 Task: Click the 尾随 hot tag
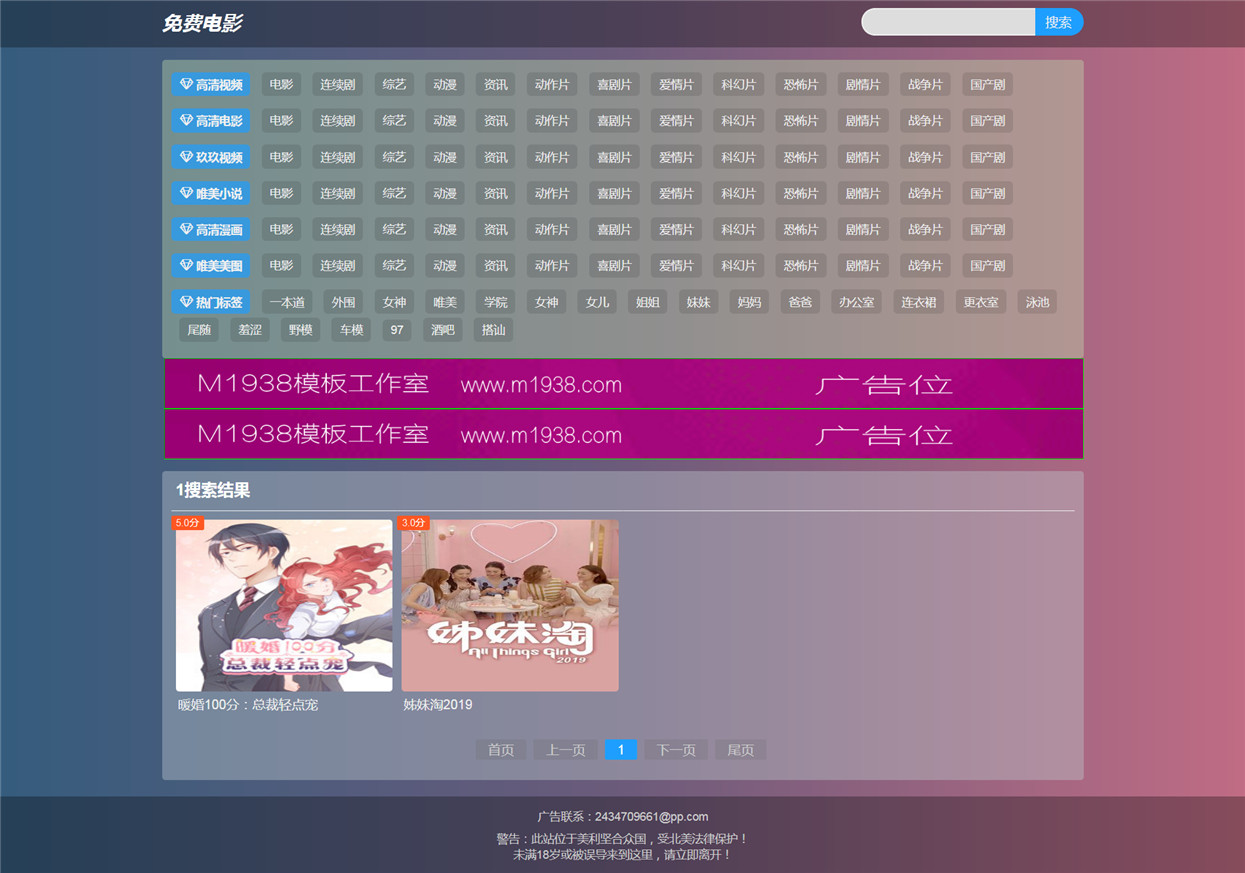(199, 330)
